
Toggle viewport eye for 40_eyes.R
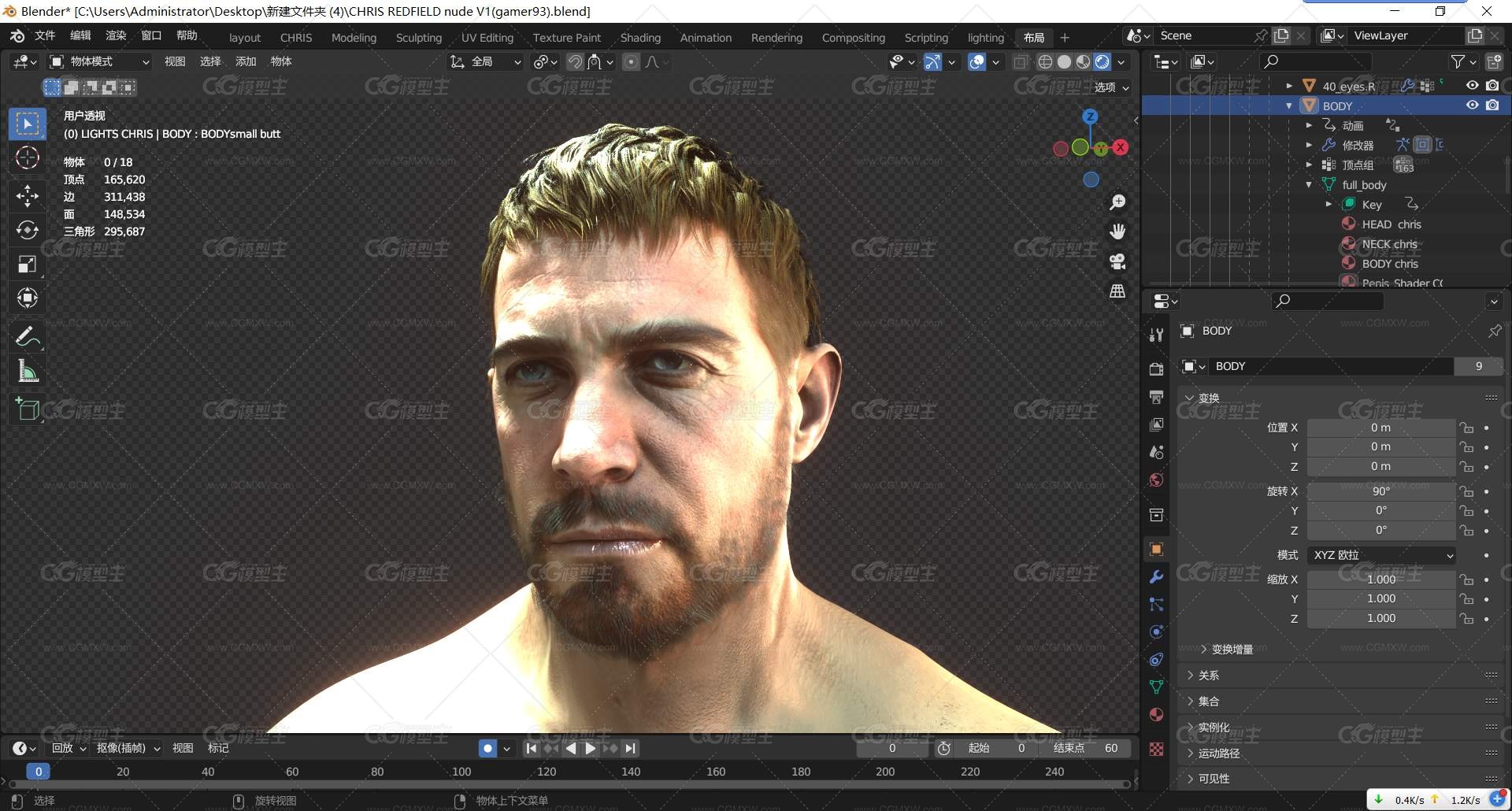1472,86
